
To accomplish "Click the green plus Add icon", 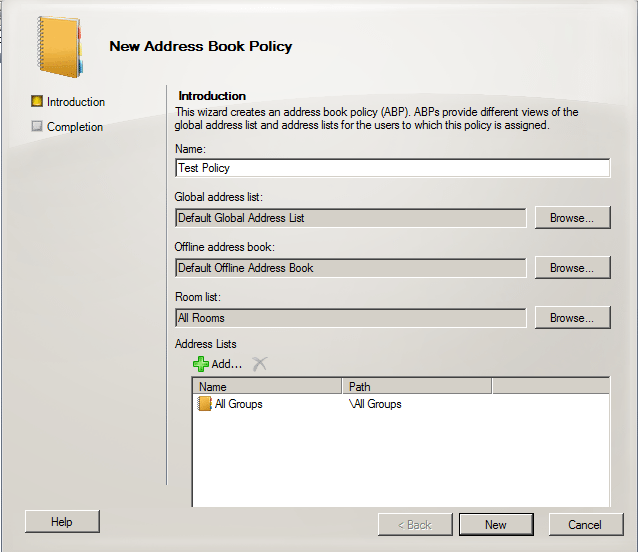I will click(x=201, y=364).
